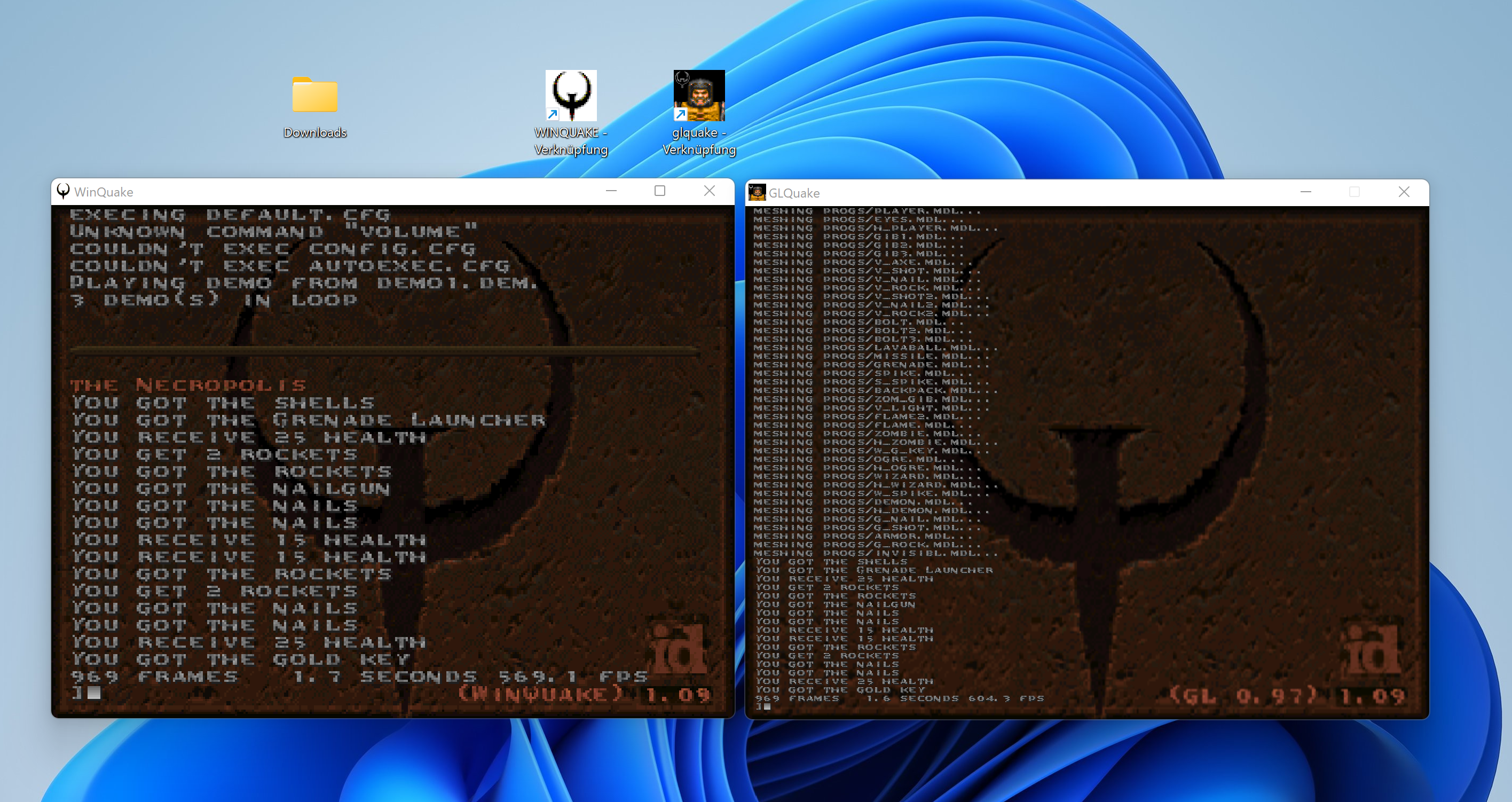Open the Downloads folder icon

314,96
